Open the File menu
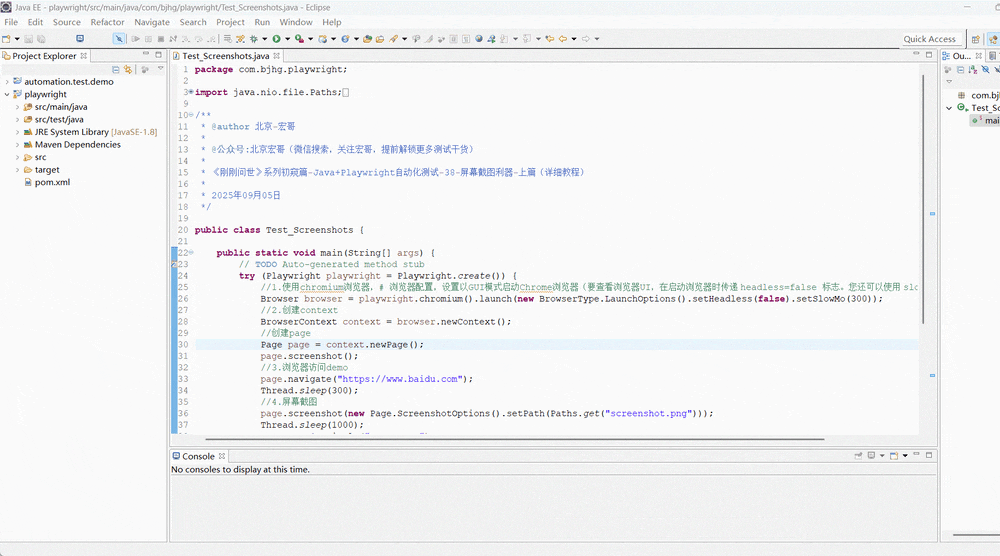The width and height of the screenshot is (1000, 556). (x=11, y=22)
